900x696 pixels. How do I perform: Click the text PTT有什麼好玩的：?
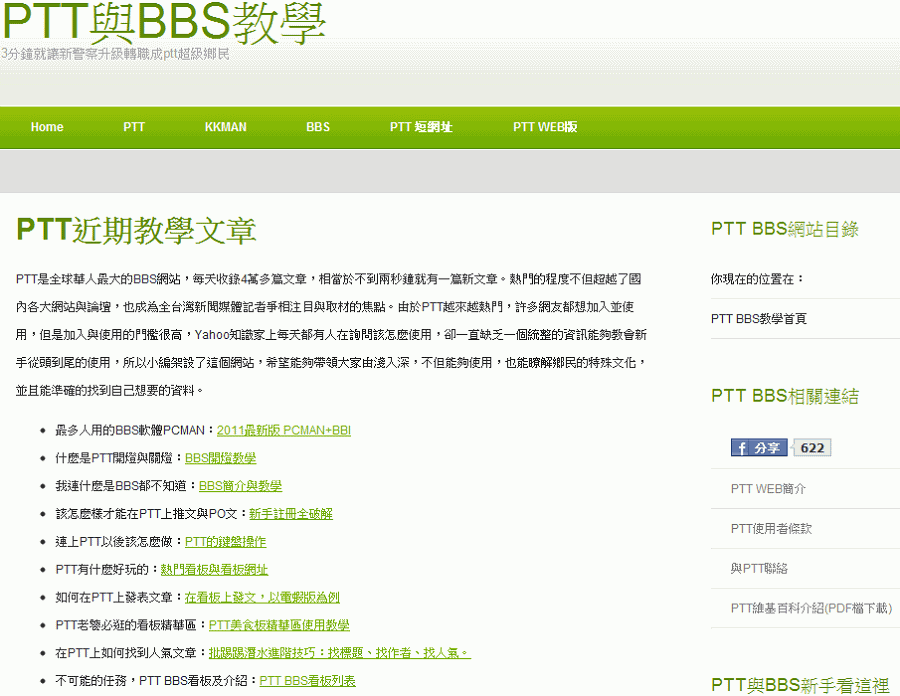(x=107, y=569)
